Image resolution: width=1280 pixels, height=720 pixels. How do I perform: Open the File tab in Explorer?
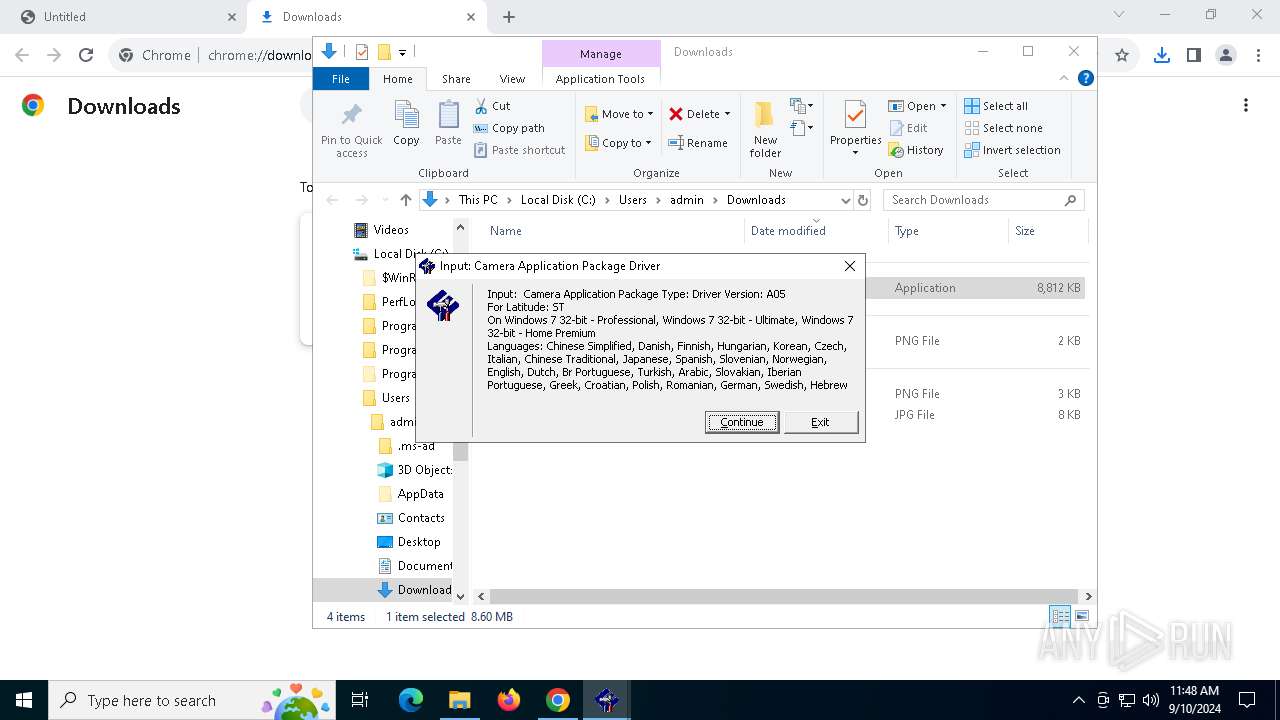pyautogui.click(x=341, y=79)
